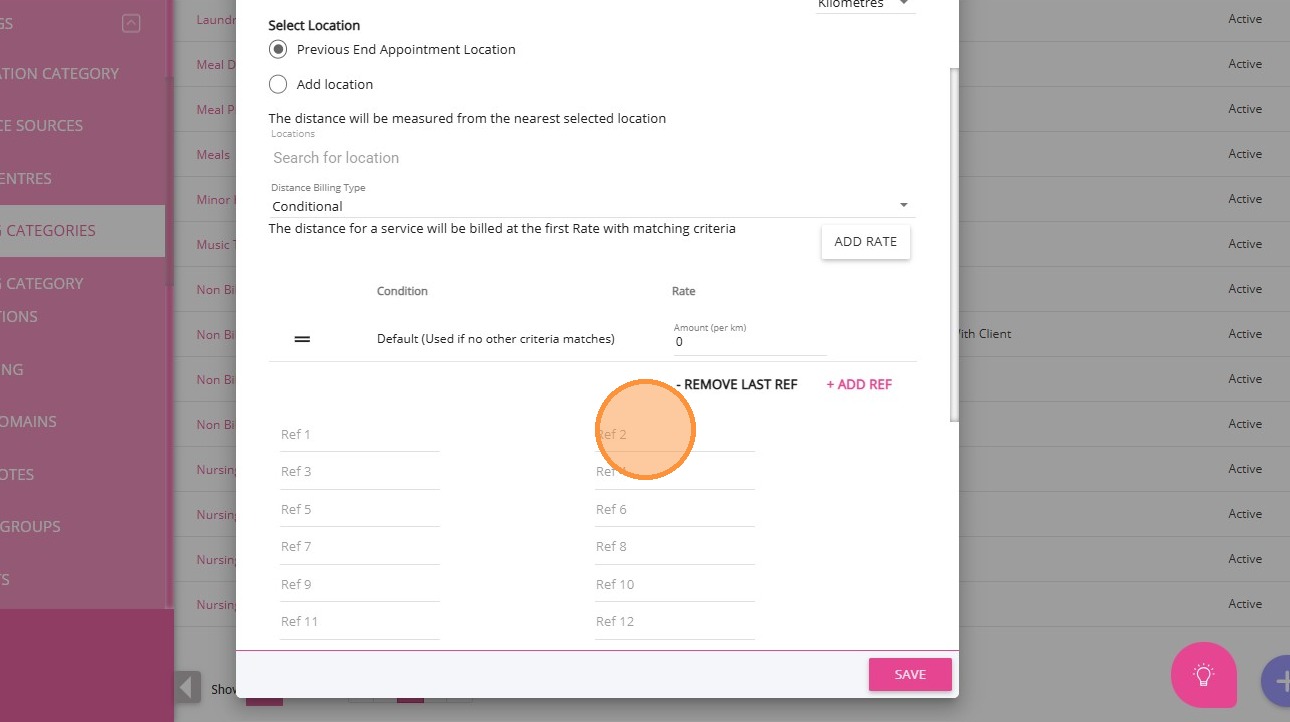
Task: Click the + ADD REF link
Action: tap(859, 384)
